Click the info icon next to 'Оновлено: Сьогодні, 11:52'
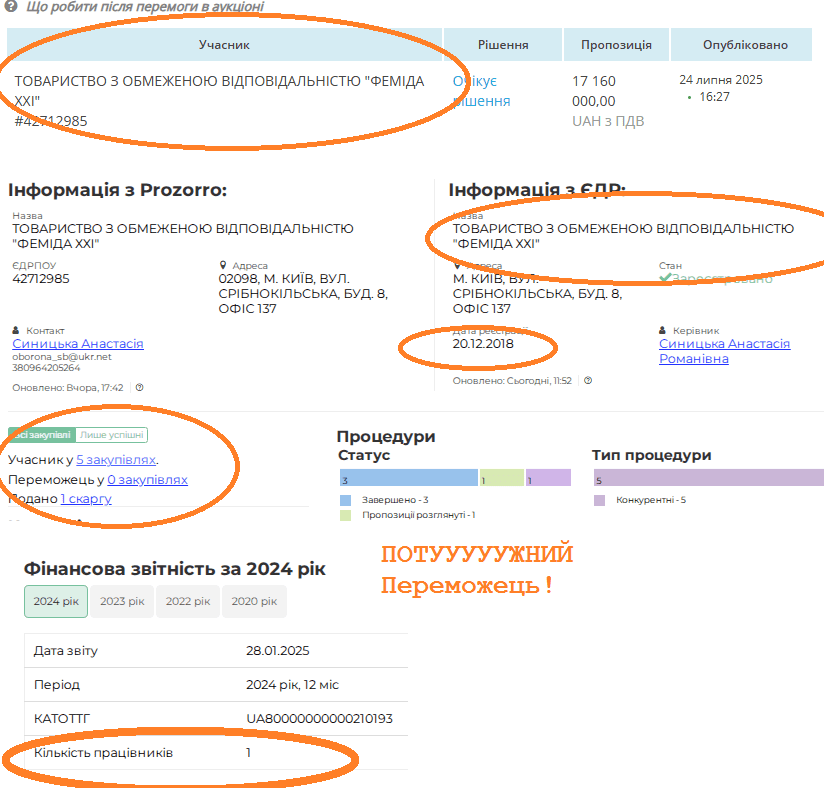Screen dimensions: 824x788 tap(588, 381)
